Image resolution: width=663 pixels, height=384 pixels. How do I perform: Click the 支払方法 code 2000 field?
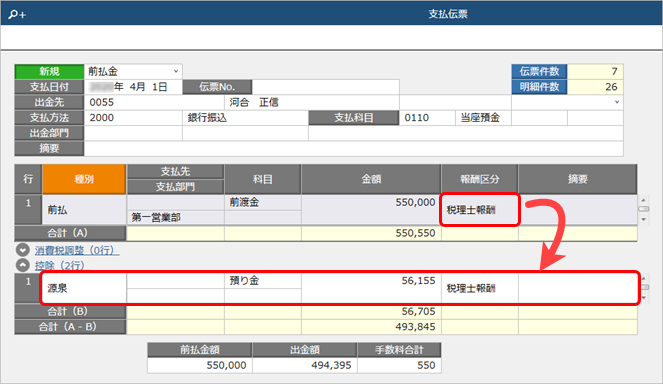coord(133,118)
